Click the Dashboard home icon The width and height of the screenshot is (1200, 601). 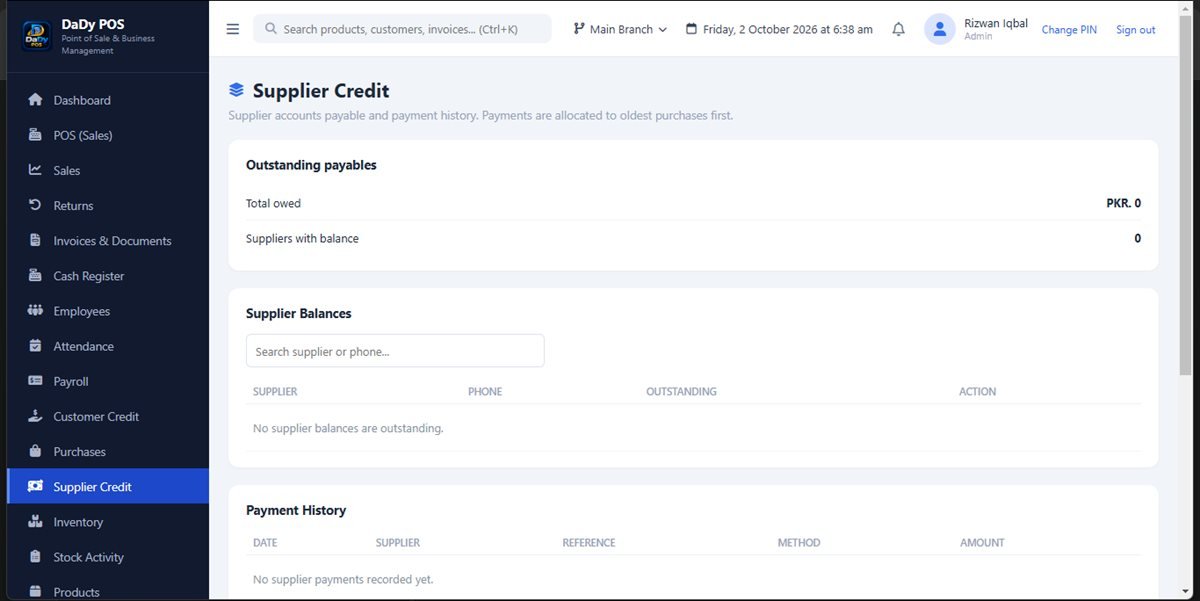(x=36, y=100)
